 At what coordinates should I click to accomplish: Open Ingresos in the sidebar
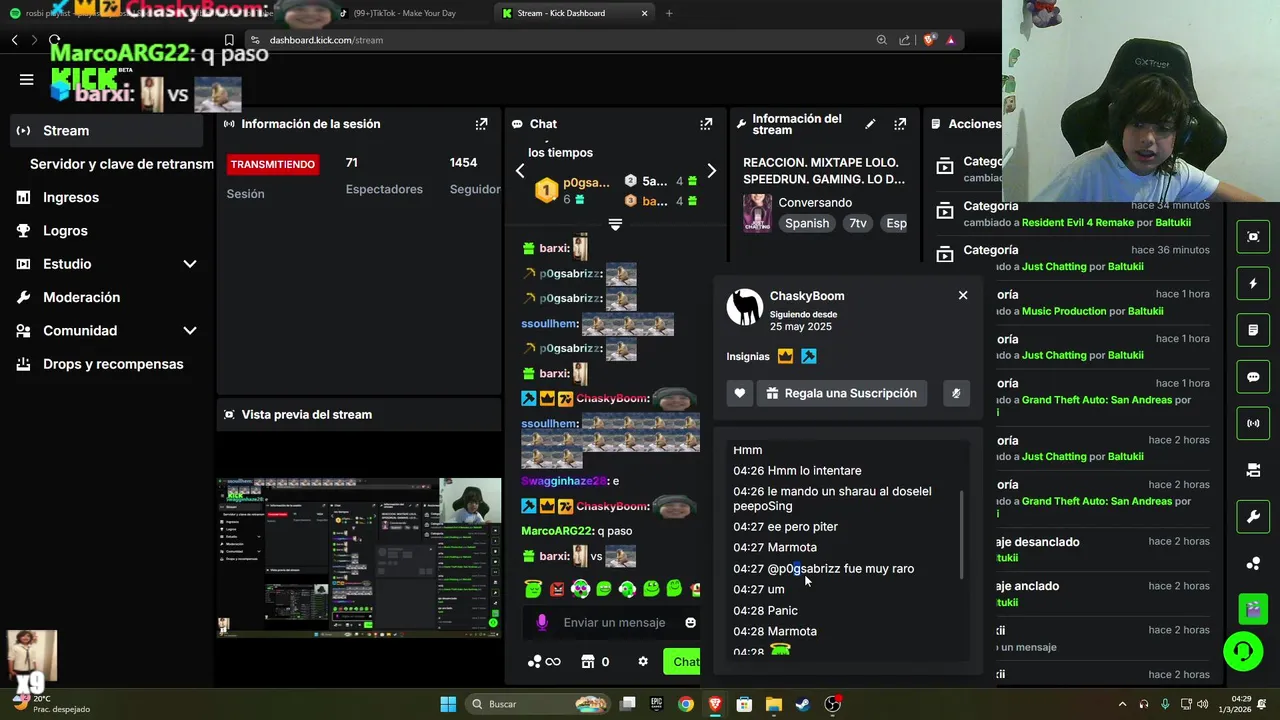[x=71, y=197]
